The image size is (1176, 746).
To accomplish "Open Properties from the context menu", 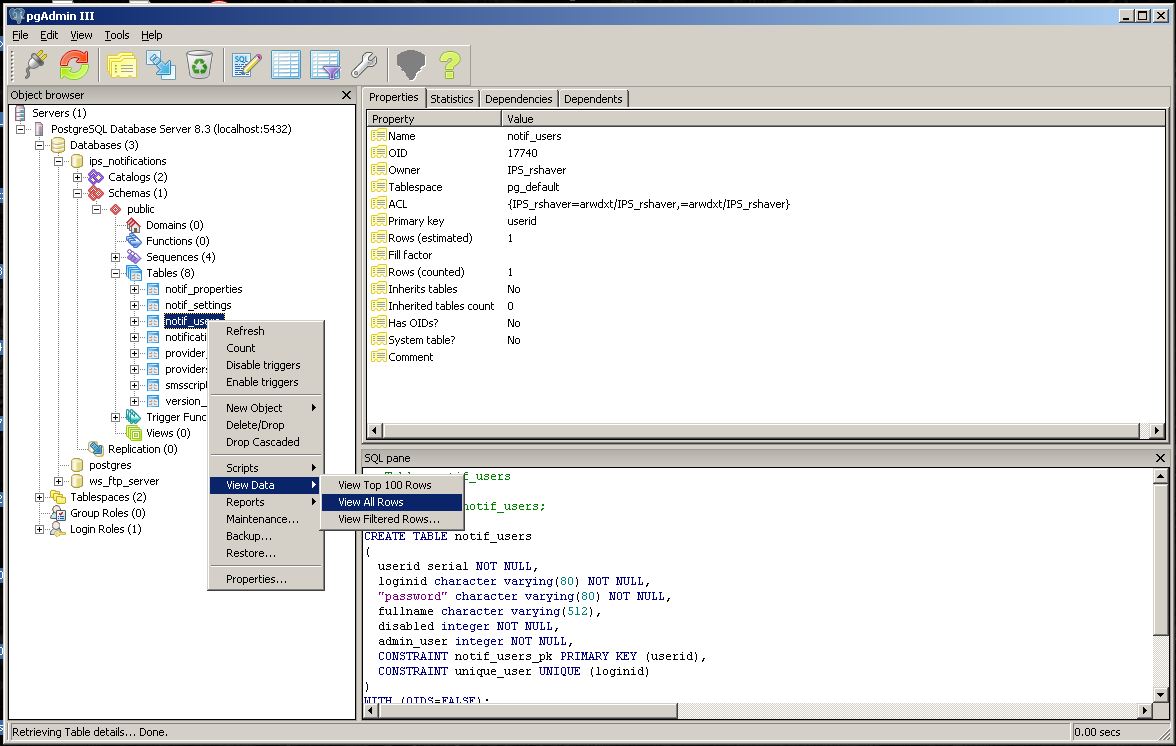I will 266,580.
